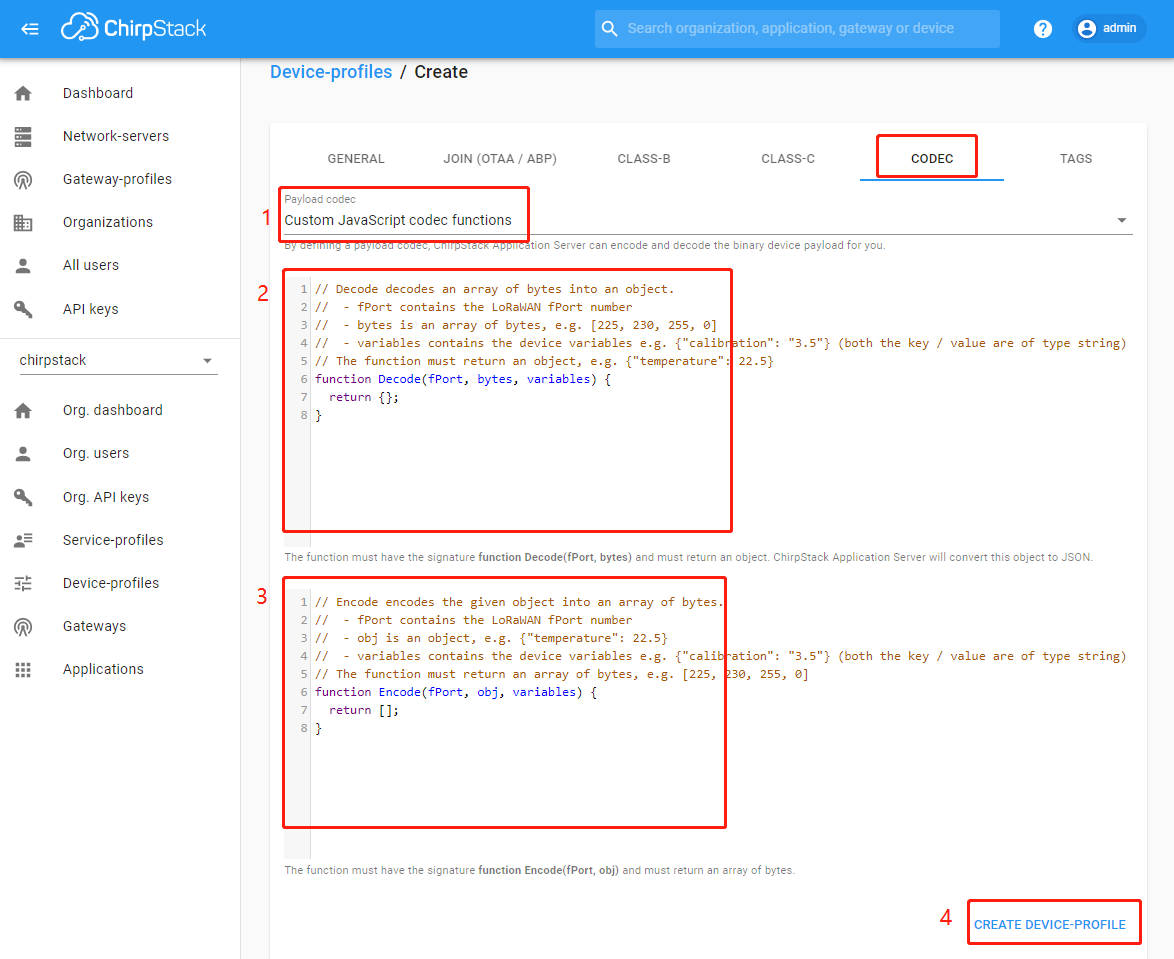Screen dimensions: 1174x959
Task: Expand the Payload codec dropdown arrow
Action: [1122, 220]
